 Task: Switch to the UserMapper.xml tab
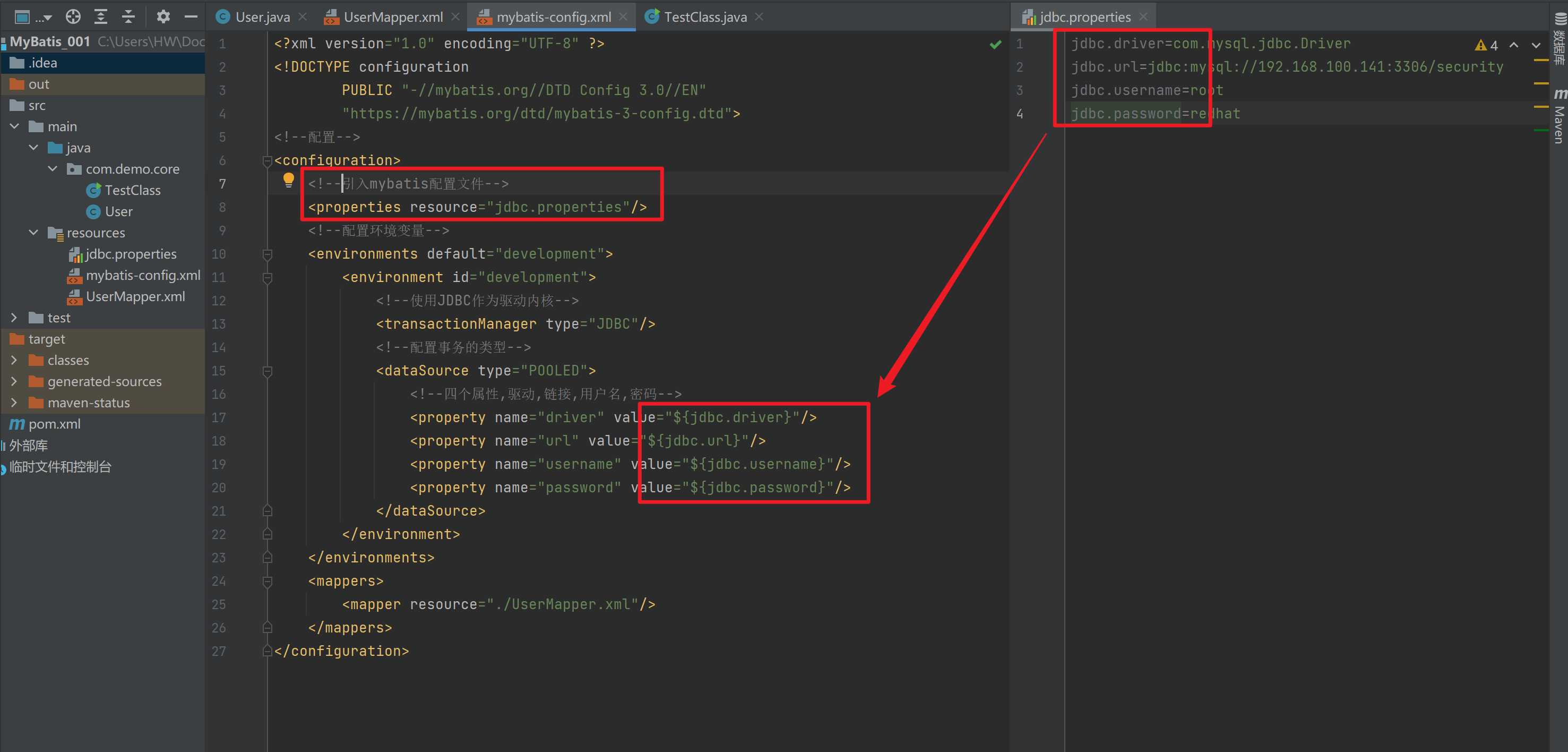[393, 17]
